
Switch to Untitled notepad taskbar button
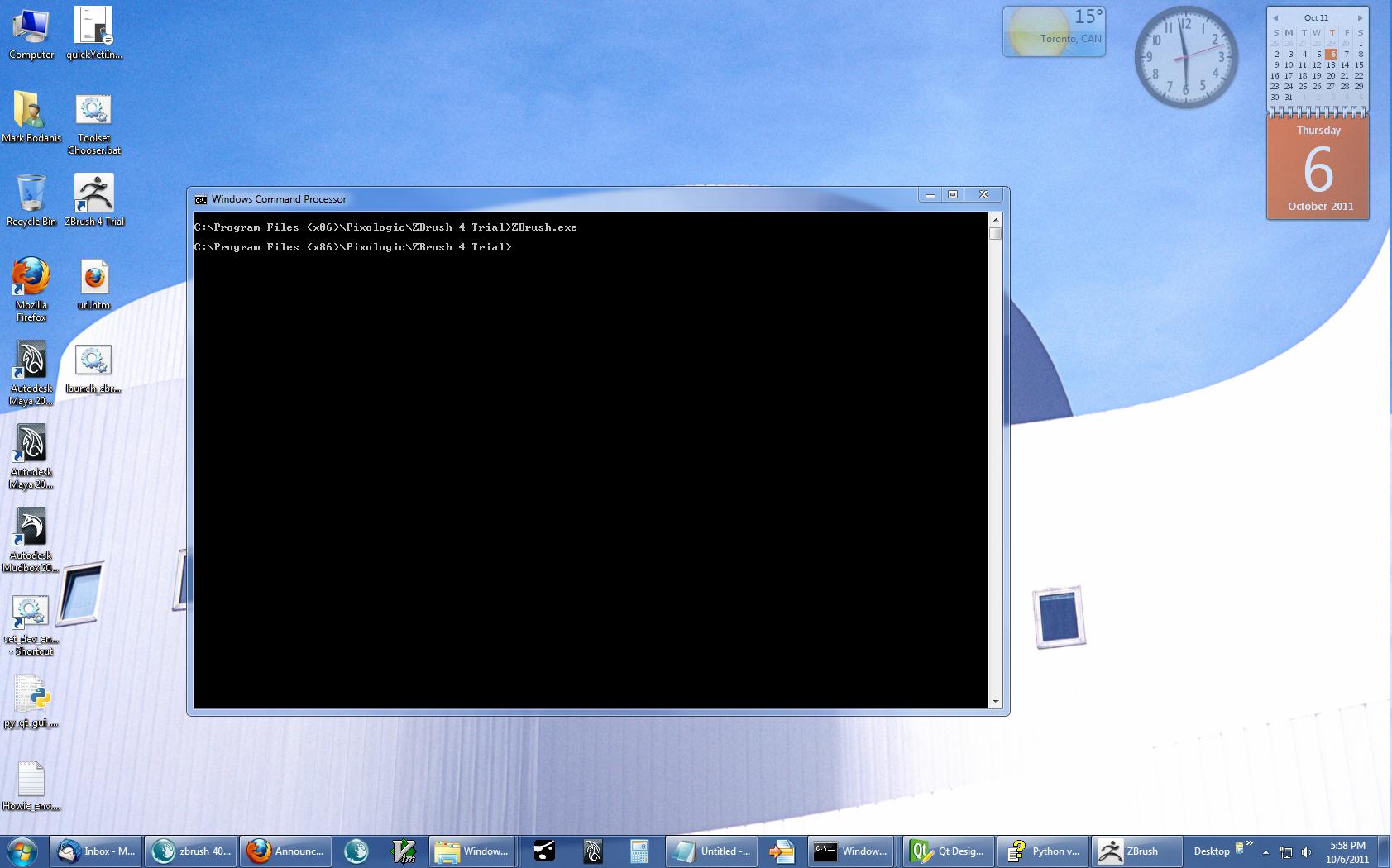(711, 851)
